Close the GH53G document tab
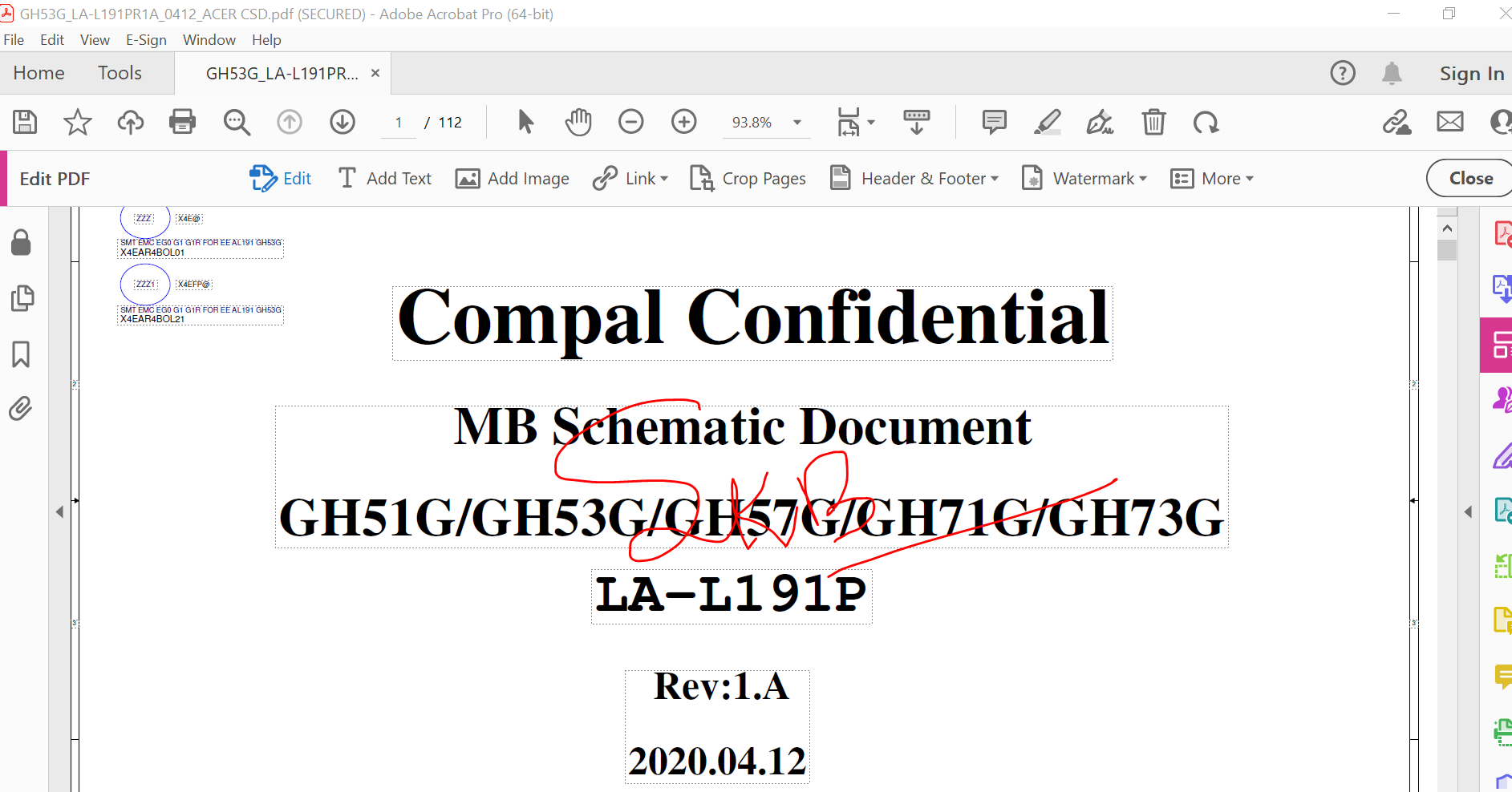1512x792 pixels. (375, 73)
